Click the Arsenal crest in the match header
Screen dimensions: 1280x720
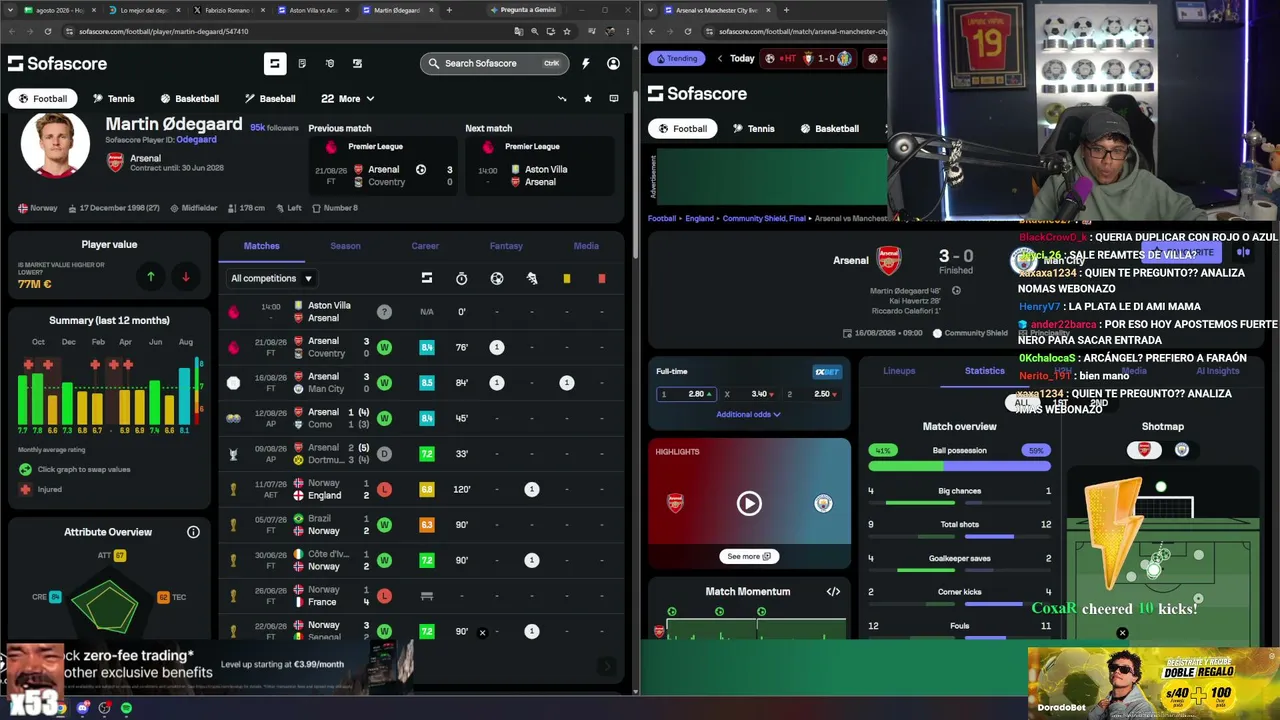(889, 261)
